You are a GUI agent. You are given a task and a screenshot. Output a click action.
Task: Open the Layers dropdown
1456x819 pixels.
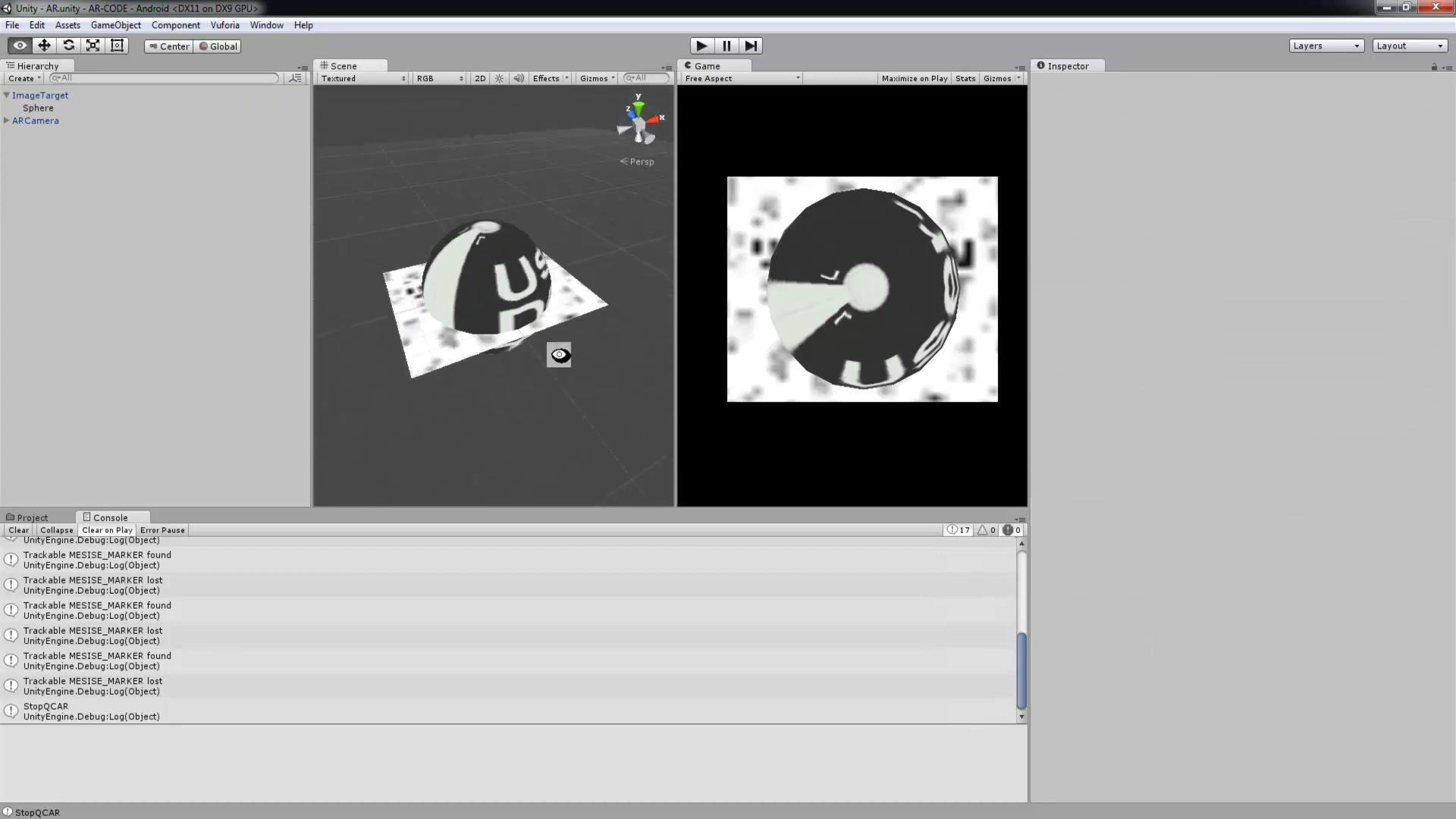pyautogui.click(x=1326, y=46)
